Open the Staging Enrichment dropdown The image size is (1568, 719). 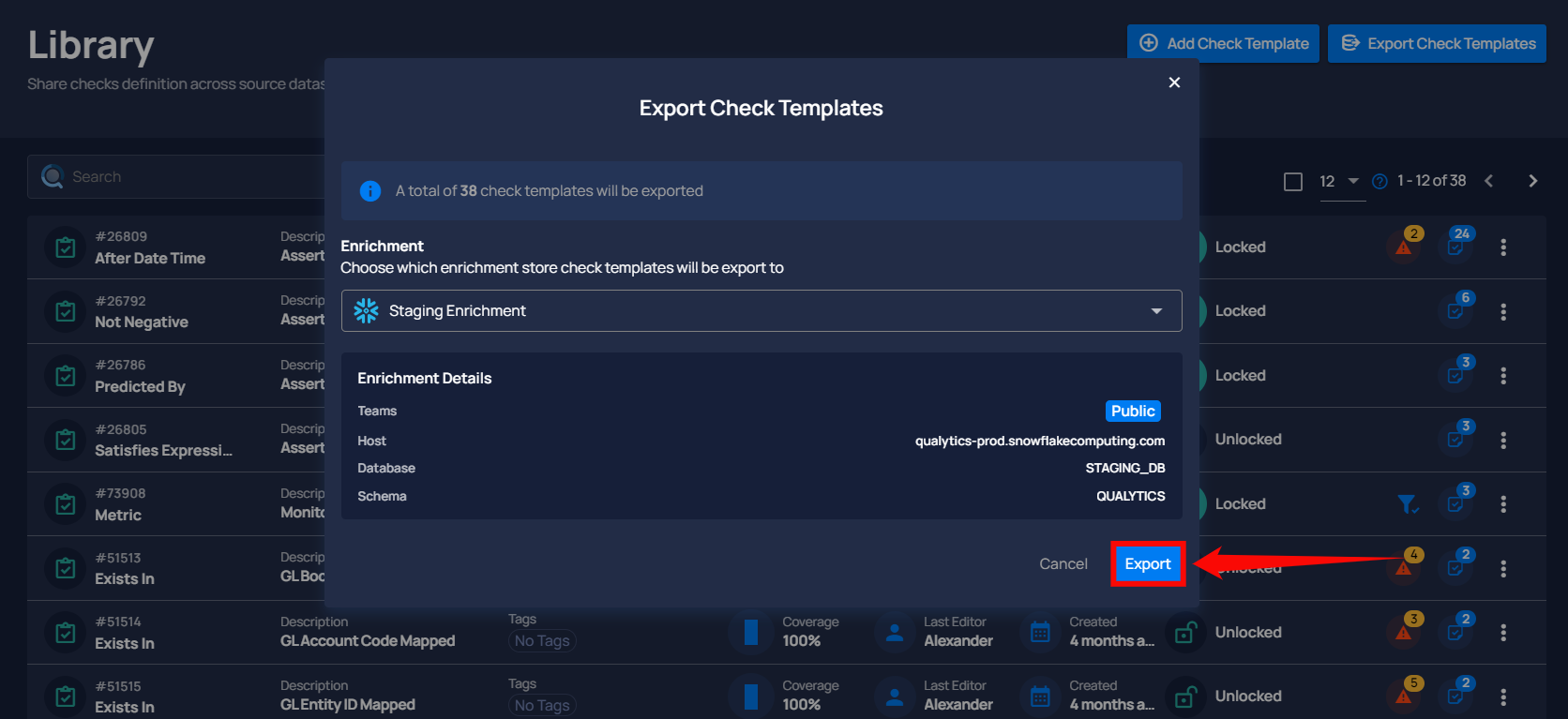(x=761, y=310)
